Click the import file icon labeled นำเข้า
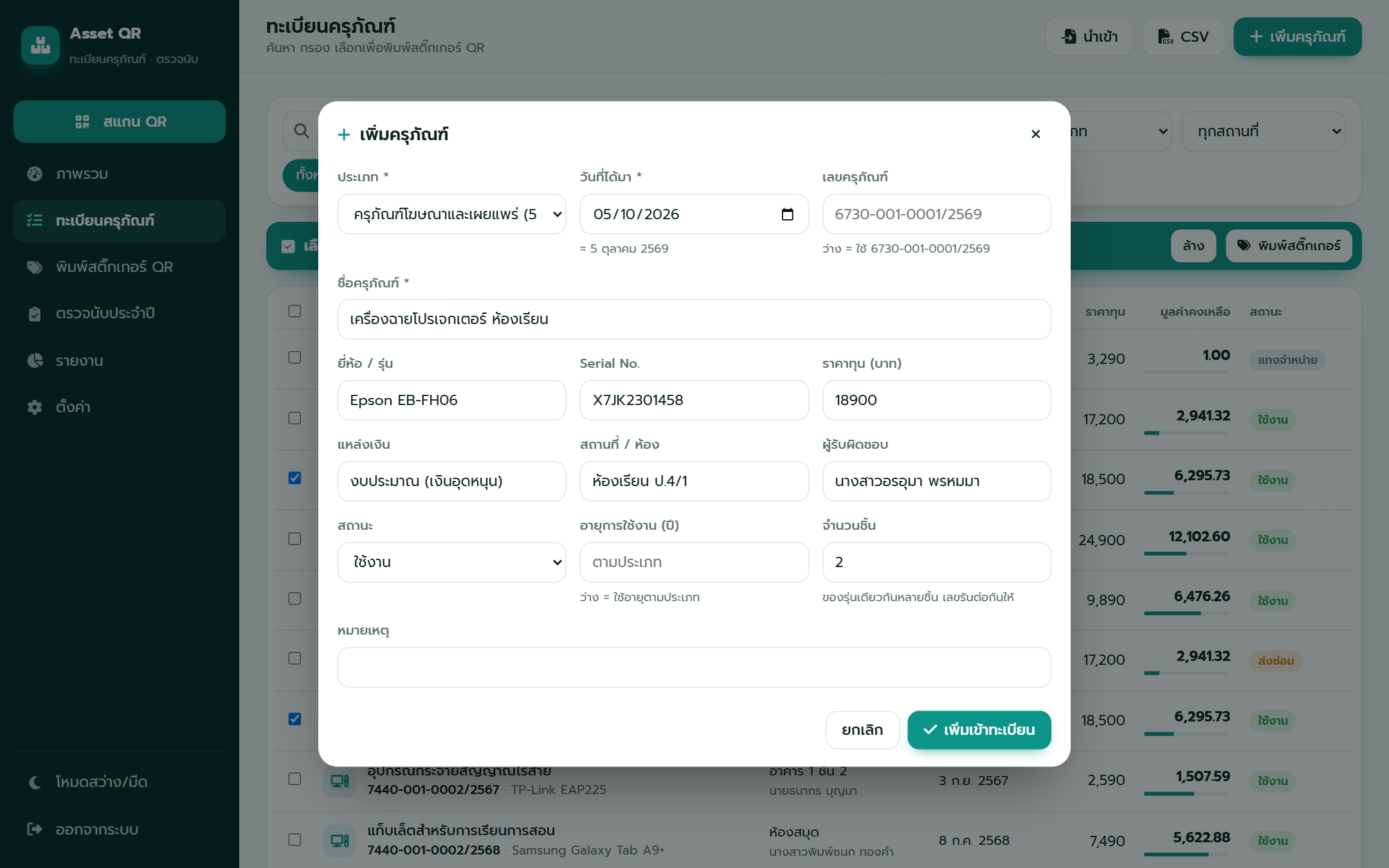The height and width of the screenshot is (868, 1389). [1069, 37]
